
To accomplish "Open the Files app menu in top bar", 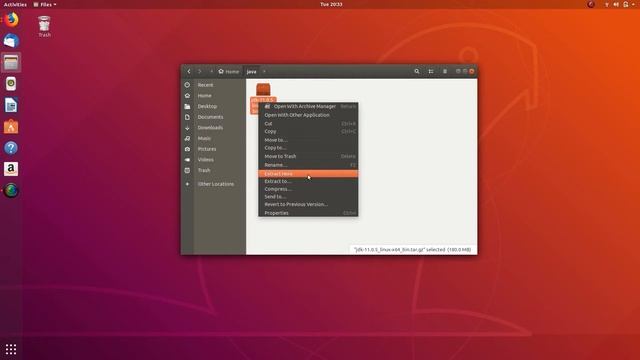I will 45,4.
